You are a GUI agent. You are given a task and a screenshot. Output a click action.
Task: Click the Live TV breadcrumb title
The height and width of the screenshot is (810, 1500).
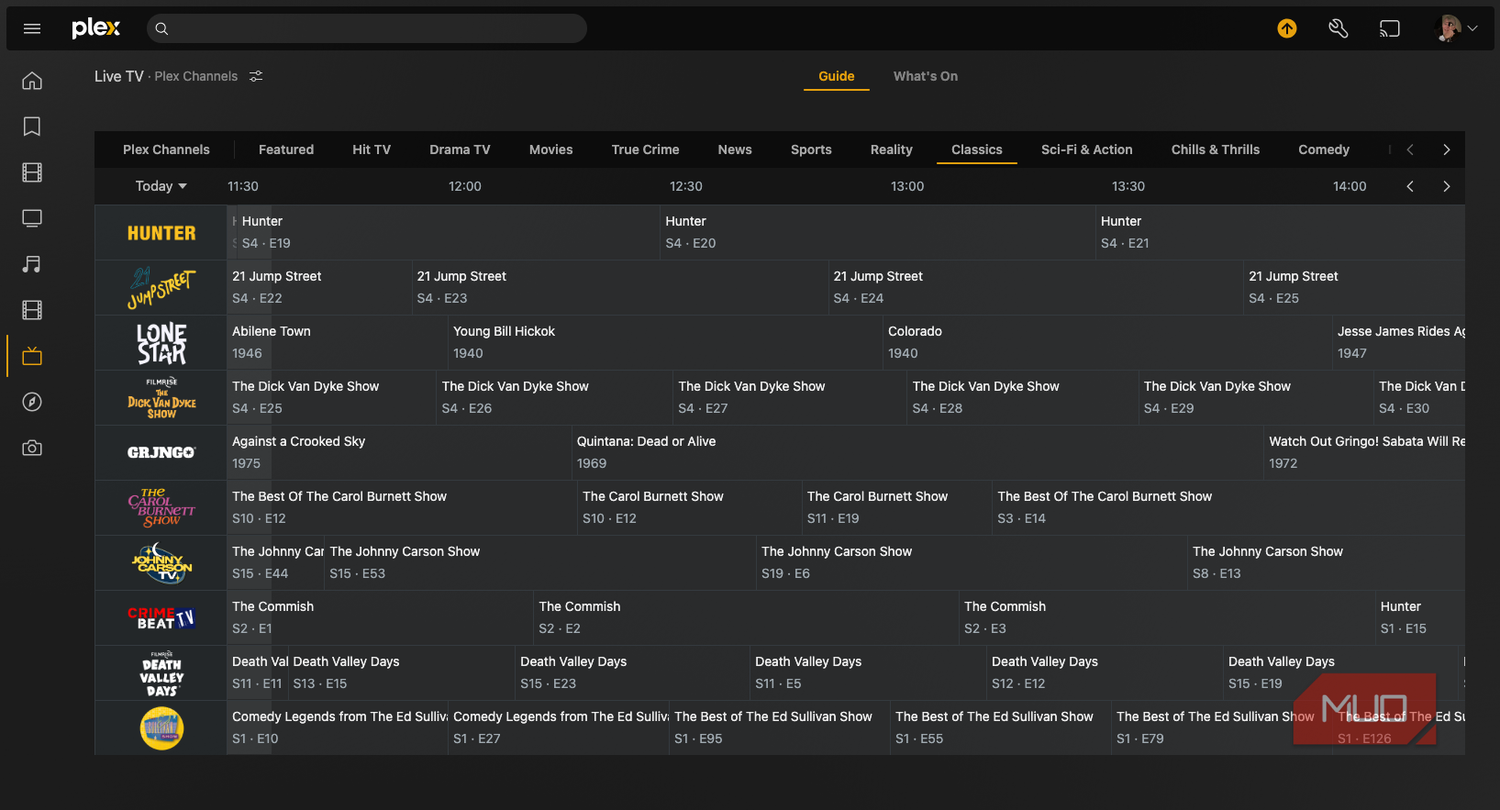(119, 76)
